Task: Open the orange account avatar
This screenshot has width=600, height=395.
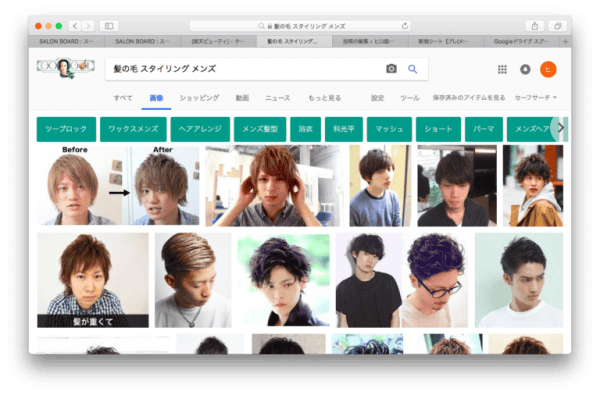Action: pos(548,69)
